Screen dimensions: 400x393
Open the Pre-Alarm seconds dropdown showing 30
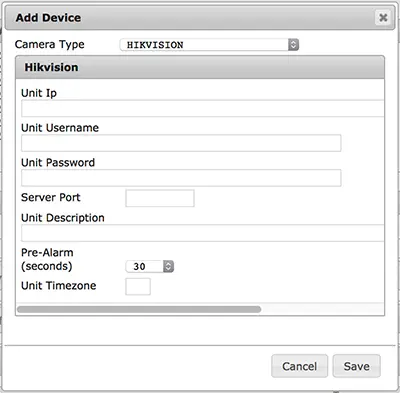[150, 266]
